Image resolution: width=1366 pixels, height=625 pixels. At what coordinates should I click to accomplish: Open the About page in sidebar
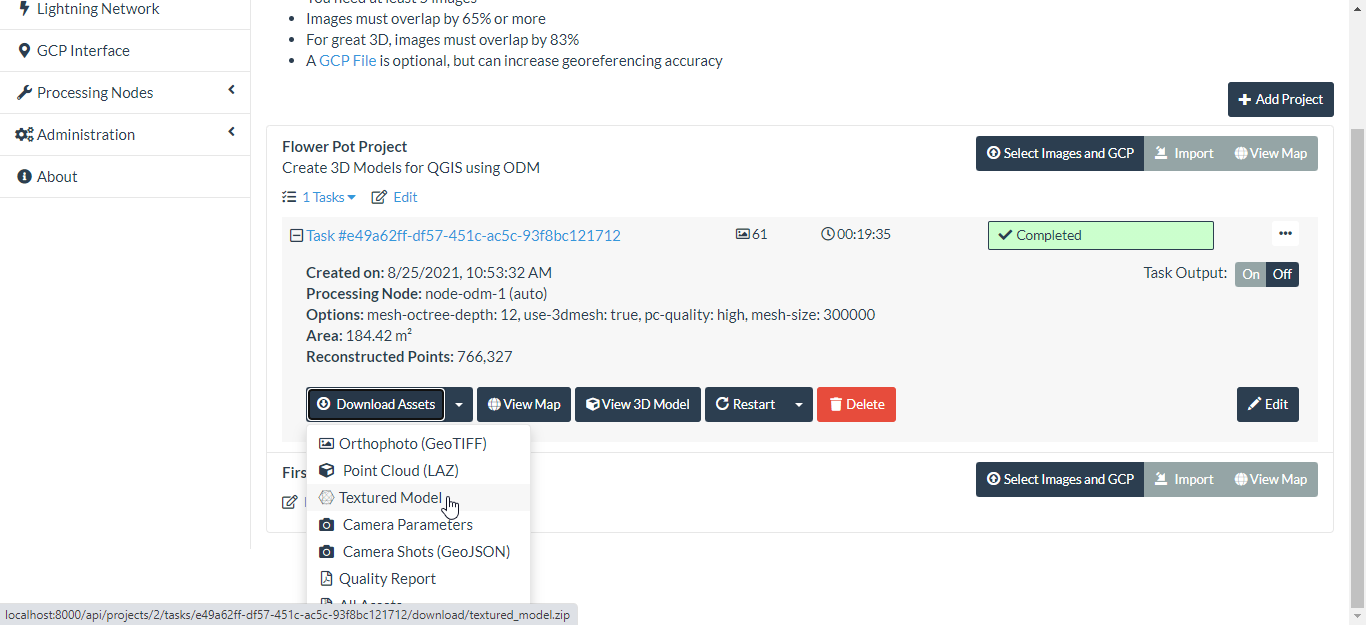click(57, 177)
